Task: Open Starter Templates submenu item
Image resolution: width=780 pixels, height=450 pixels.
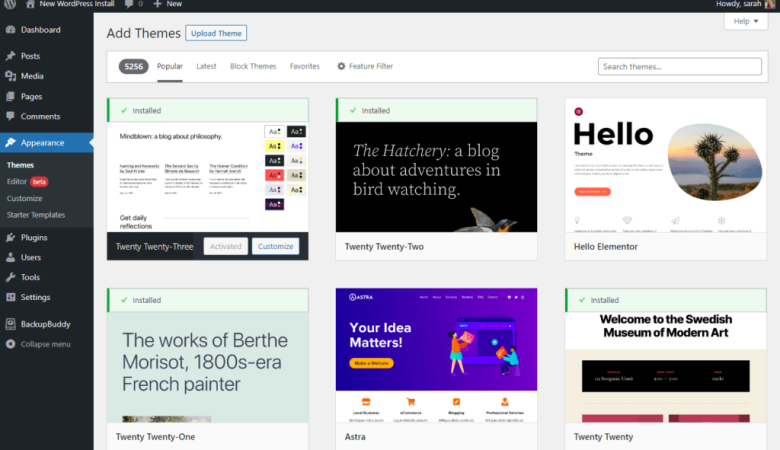Action: (36, 215)
